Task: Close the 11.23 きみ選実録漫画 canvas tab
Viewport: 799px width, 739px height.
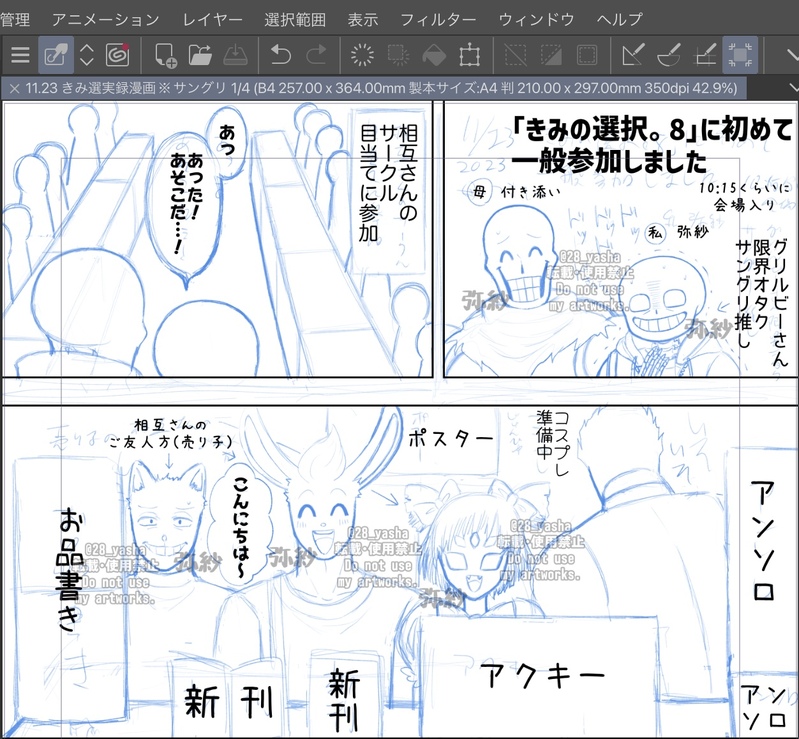Action: tap(14, 88)
